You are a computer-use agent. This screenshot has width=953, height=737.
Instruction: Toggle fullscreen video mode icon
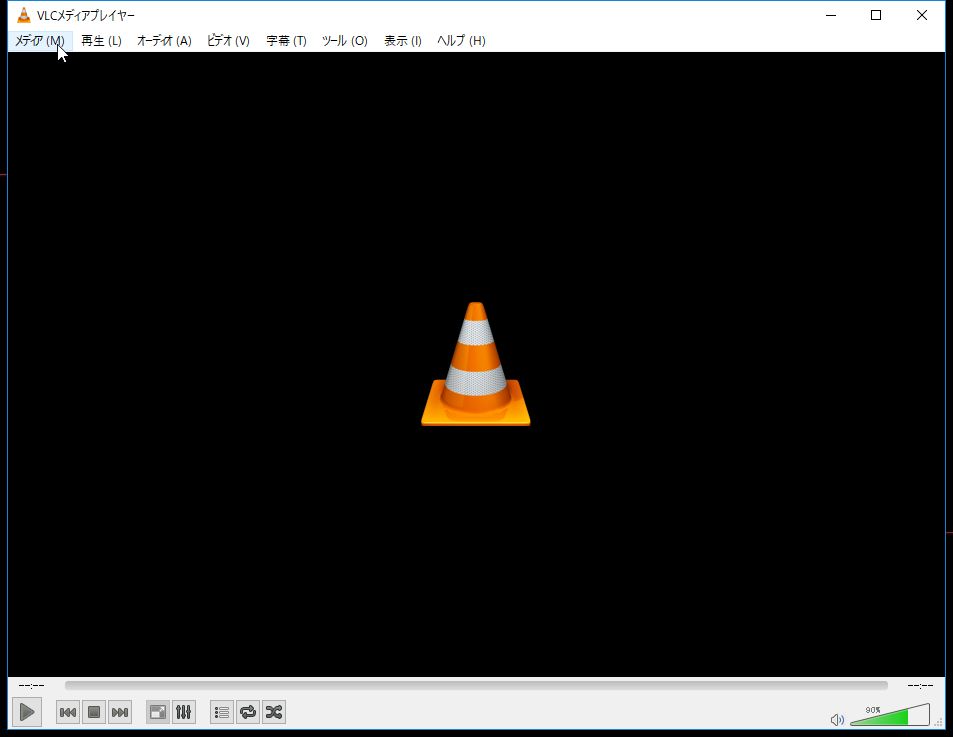coord(158,712)
